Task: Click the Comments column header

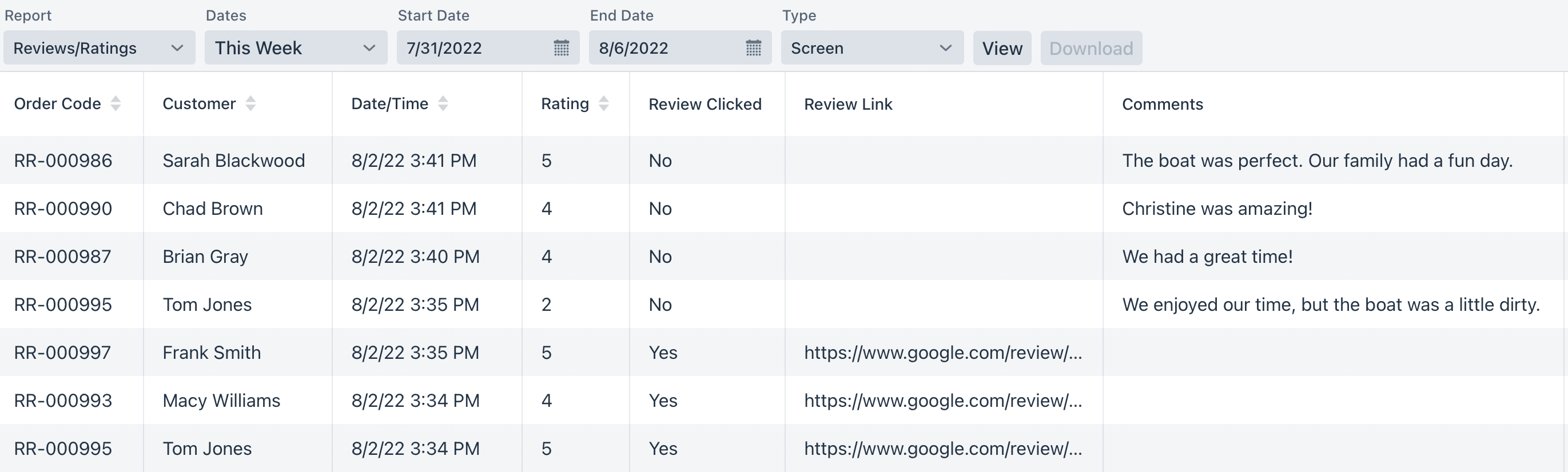Action: click(1163, 104)
